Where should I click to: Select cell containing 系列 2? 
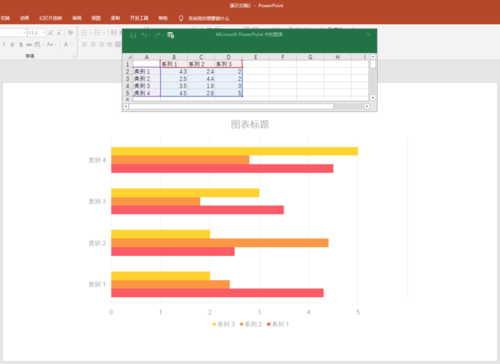[x=201, y=64]
